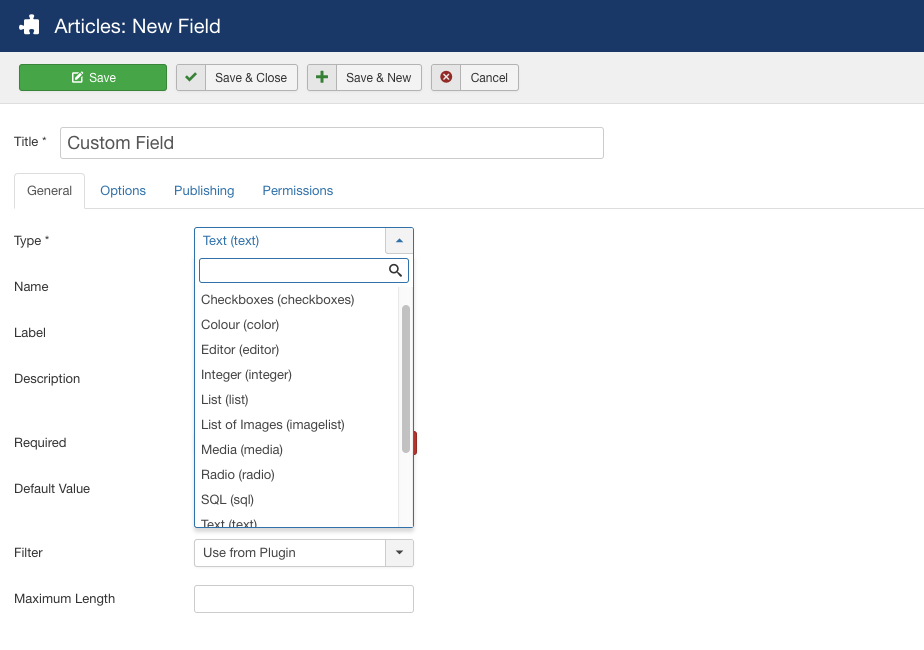Select List of Images (imagelist) option
Viewport: 924px width, 650px height.
click(x=273, y=425)
